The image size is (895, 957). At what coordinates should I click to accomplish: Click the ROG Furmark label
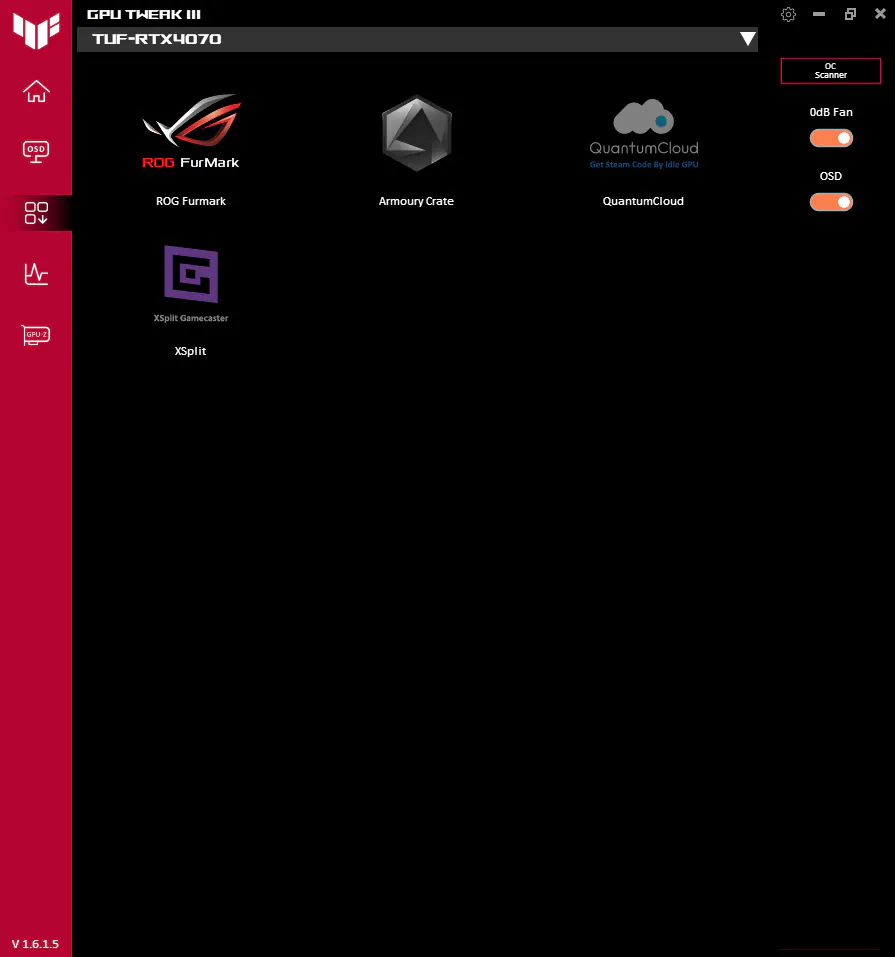click(190, 201)
